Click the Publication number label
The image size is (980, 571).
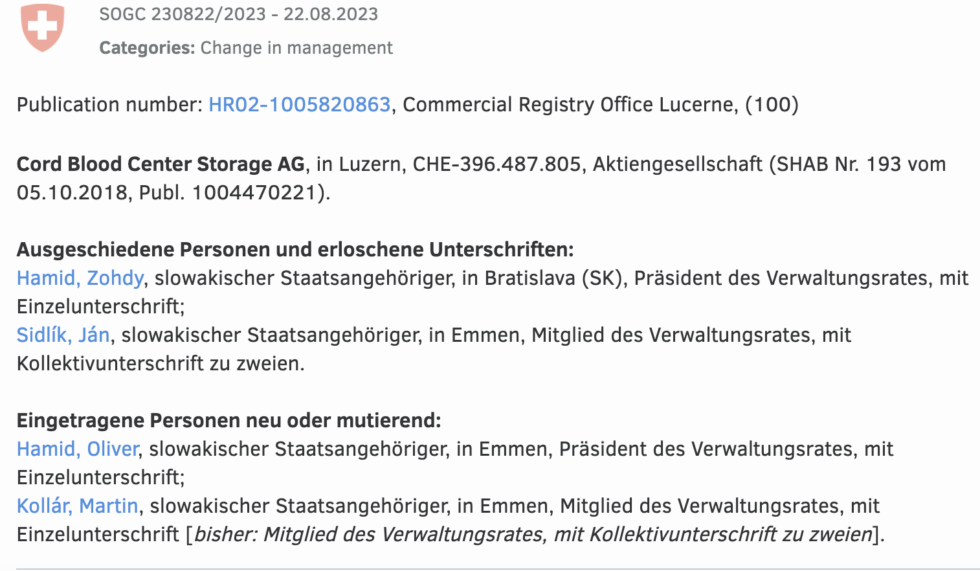point(109,104)
